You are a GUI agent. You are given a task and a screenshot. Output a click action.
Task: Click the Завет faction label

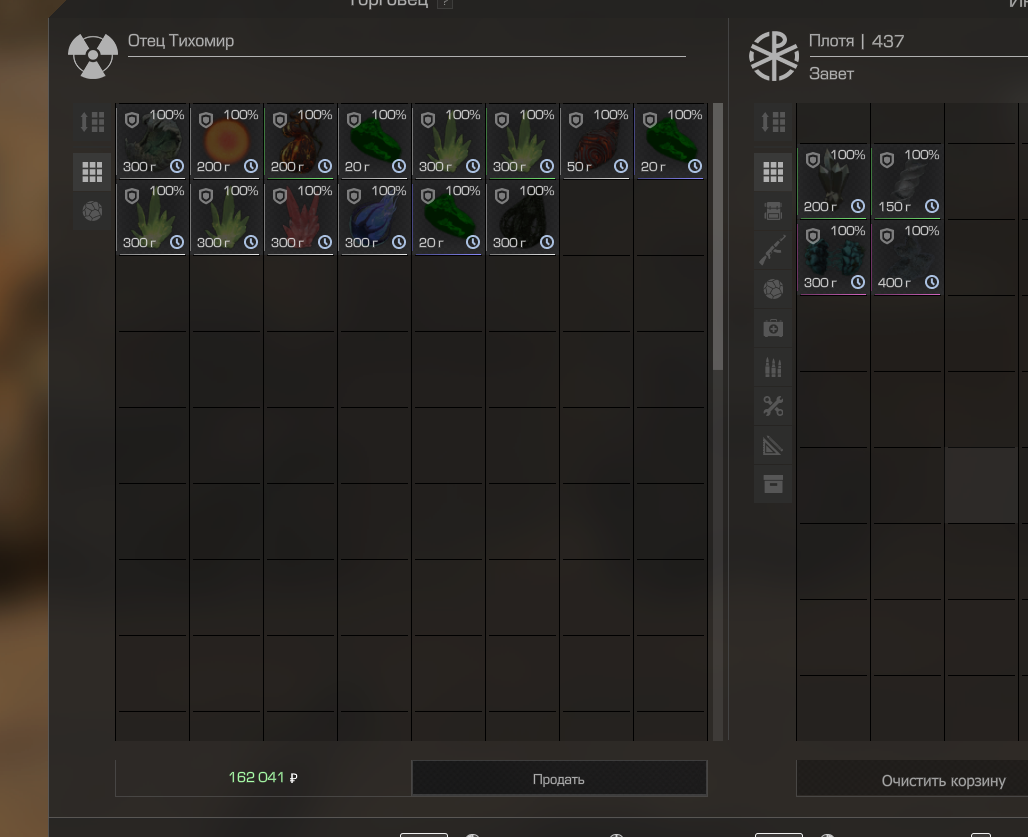(x=831, y=74)
